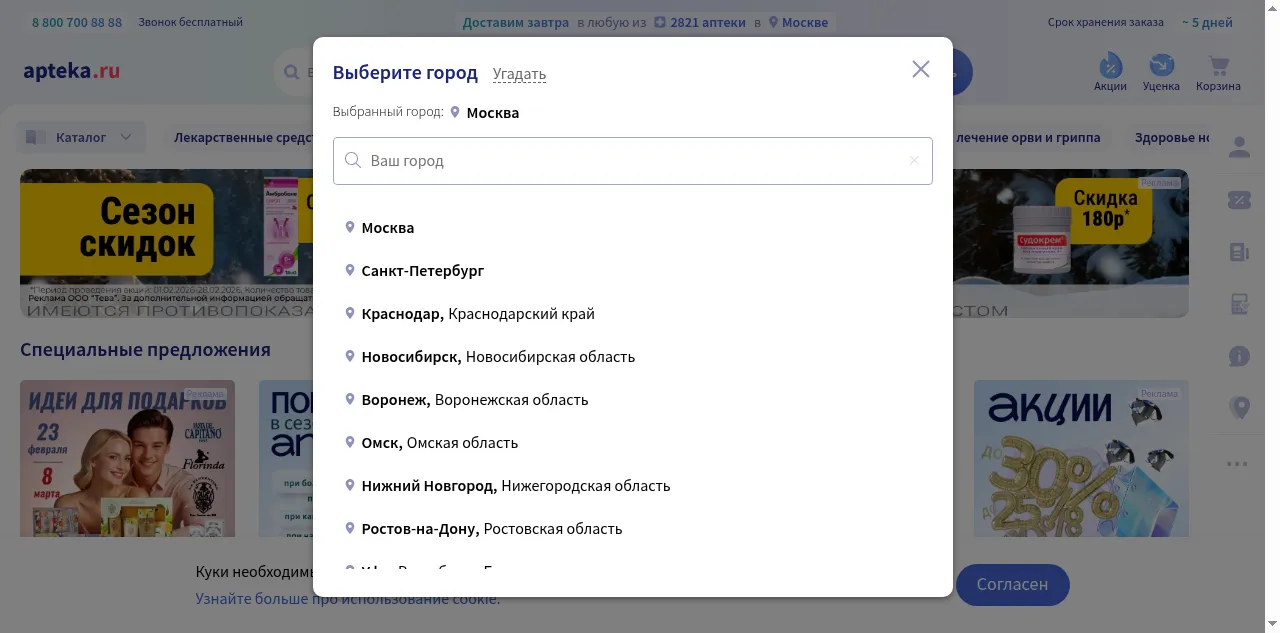Open the Корзина shopping cart

pyautogui.click(x=1218, y=73)
